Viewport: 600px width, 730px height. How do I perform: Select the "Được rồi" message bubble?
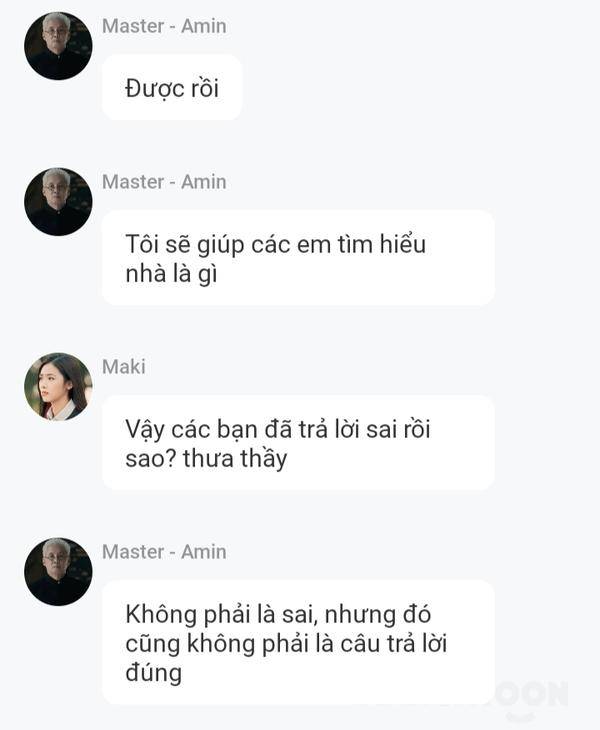(x=172, y=87)
